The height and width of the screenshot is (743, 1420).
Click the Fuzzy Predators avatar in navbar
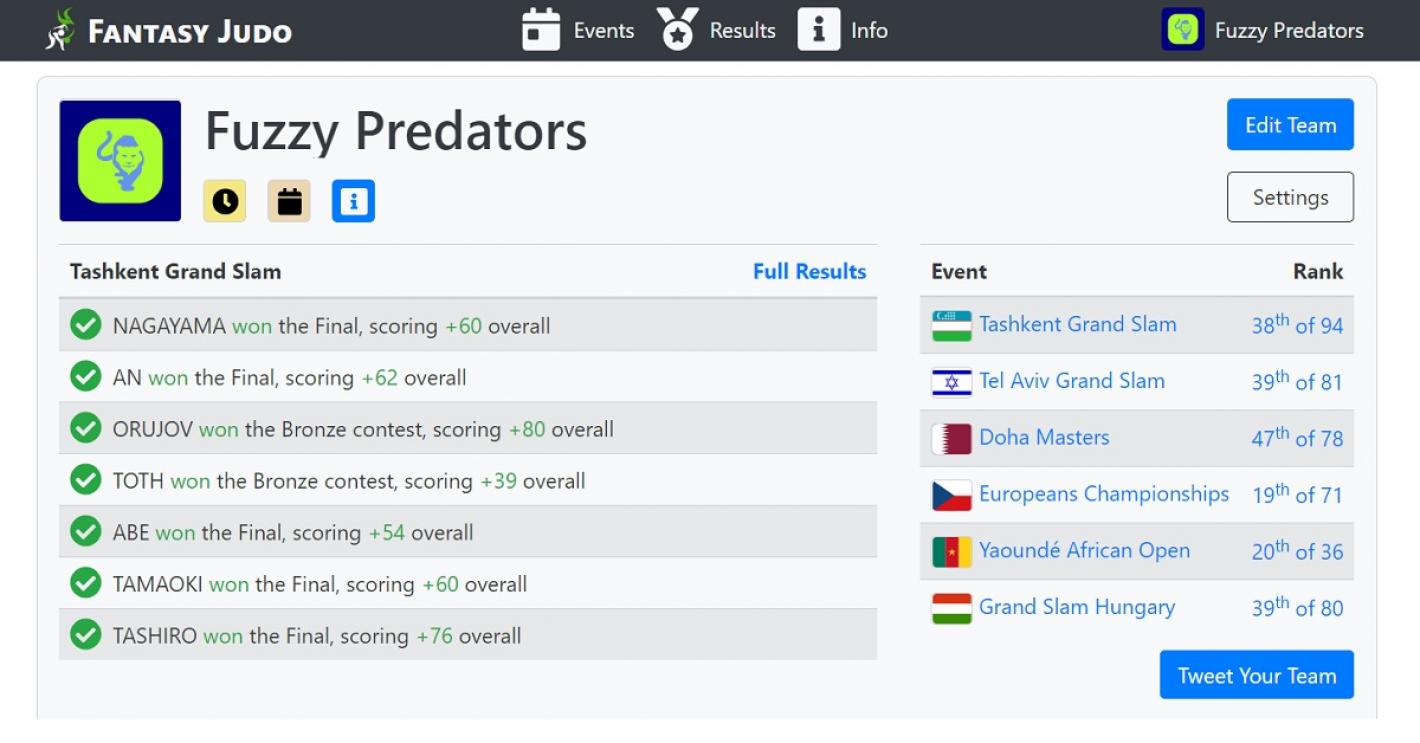1183,30
